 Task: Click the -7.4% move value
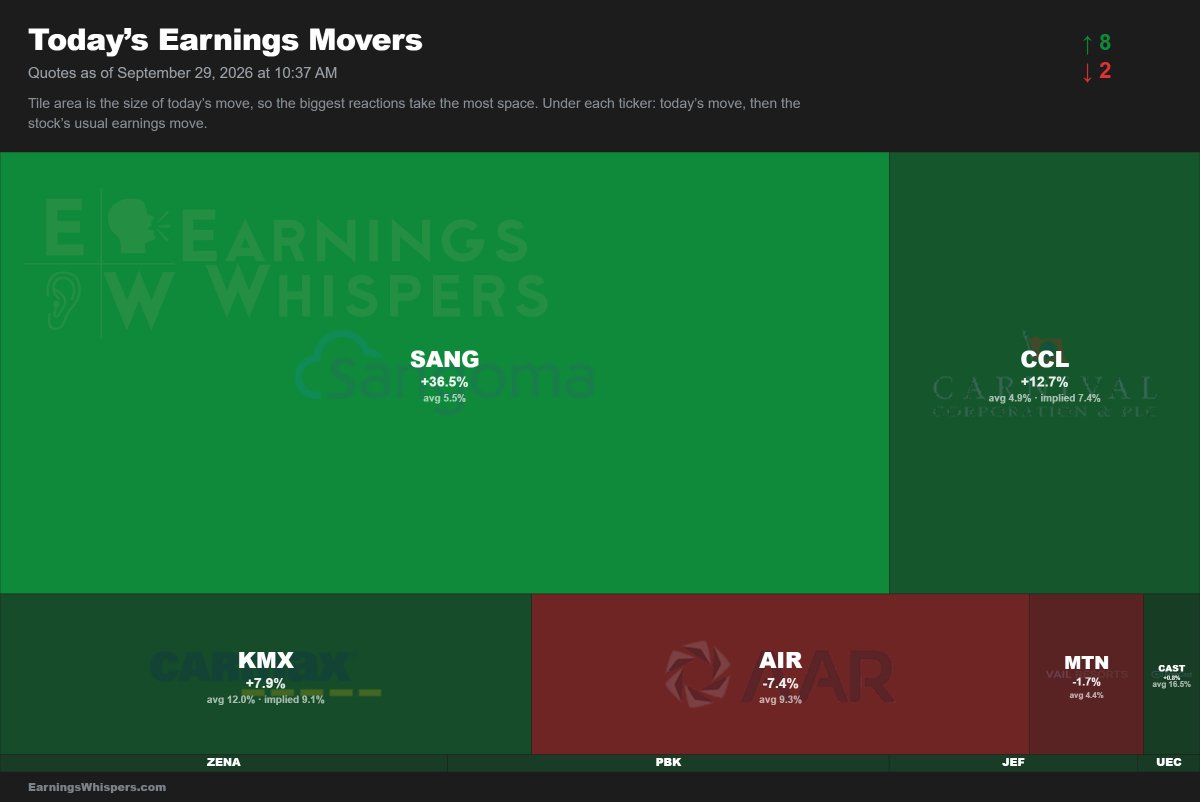point(780,683)
